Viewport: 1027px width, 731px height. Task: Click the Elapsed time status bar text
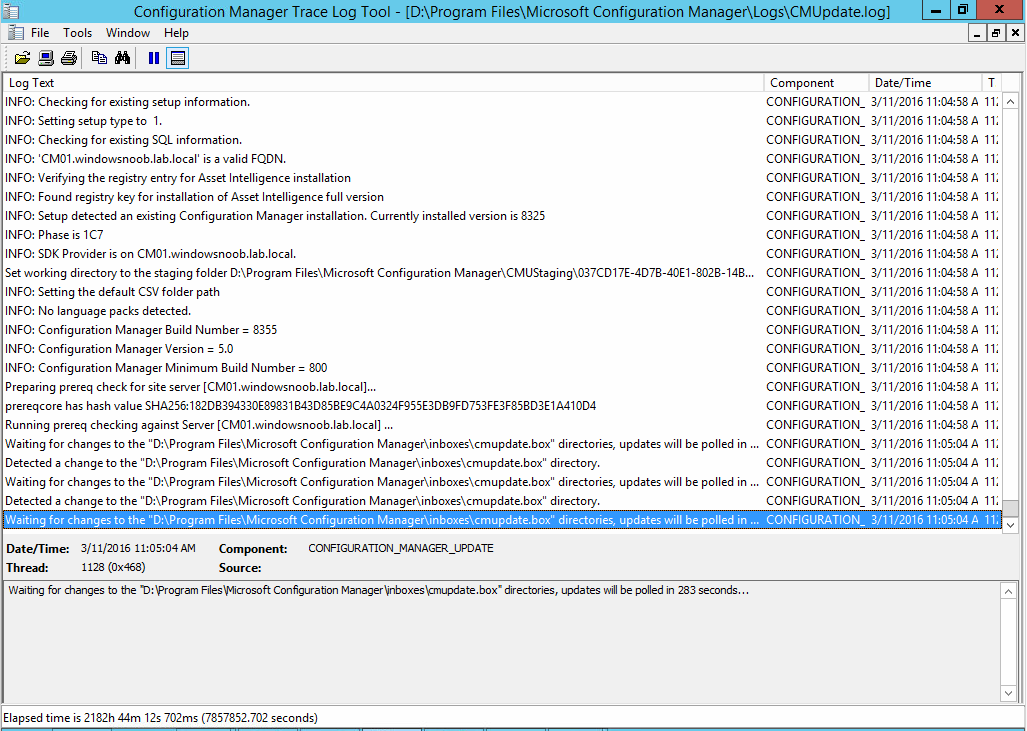click(x=160, y=718)
